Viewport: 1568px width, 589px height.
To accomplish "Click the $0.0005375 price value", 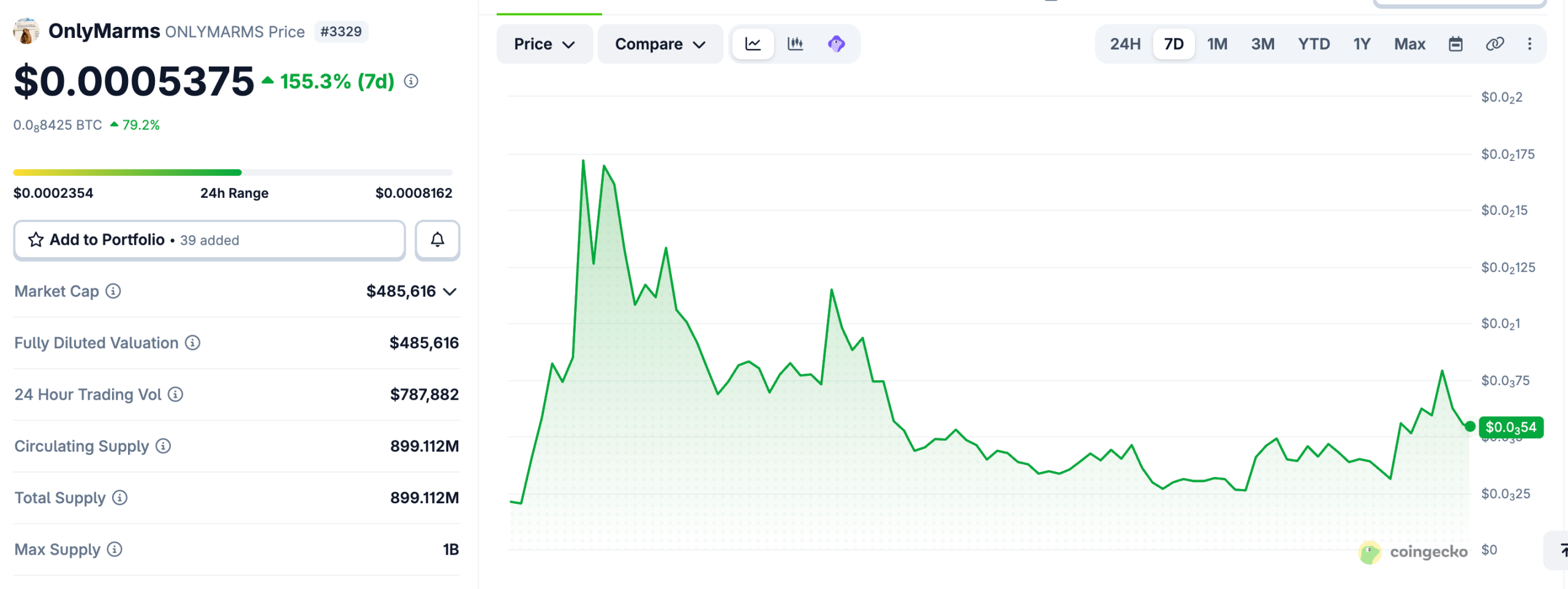I will [134, 81].
